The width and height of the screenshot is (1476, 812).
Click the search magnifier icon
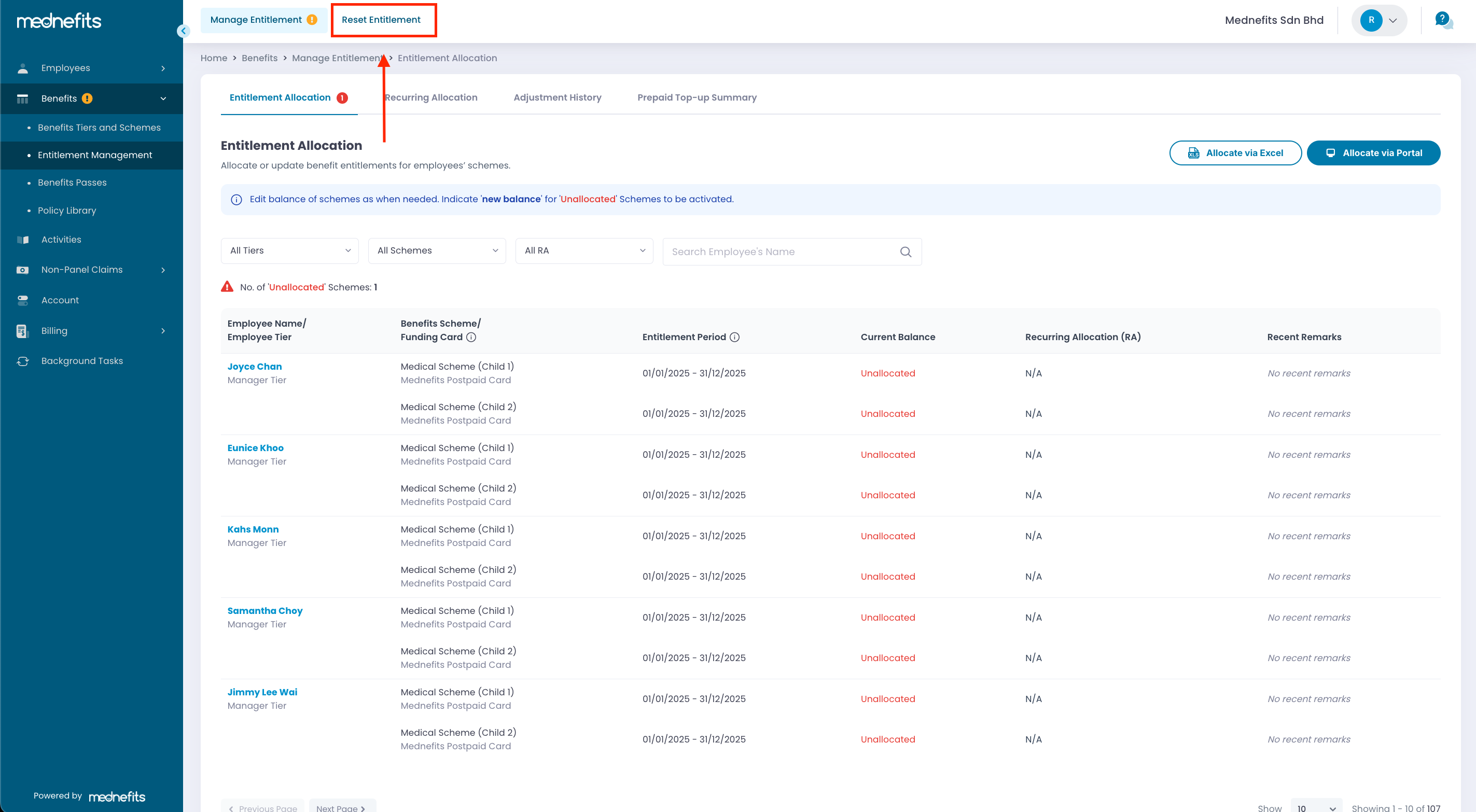[x=906, y=251]
